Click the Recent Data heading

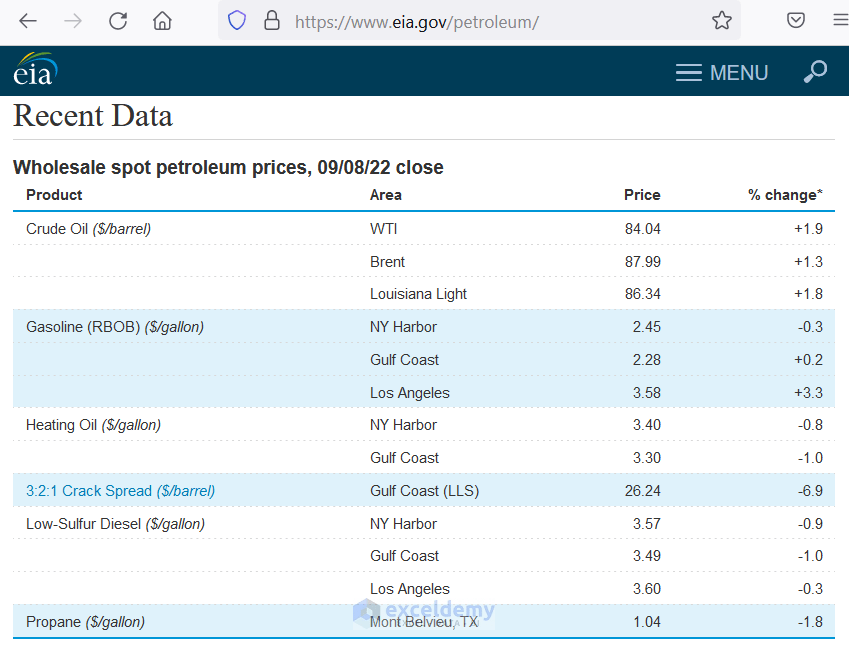[92, 116]
